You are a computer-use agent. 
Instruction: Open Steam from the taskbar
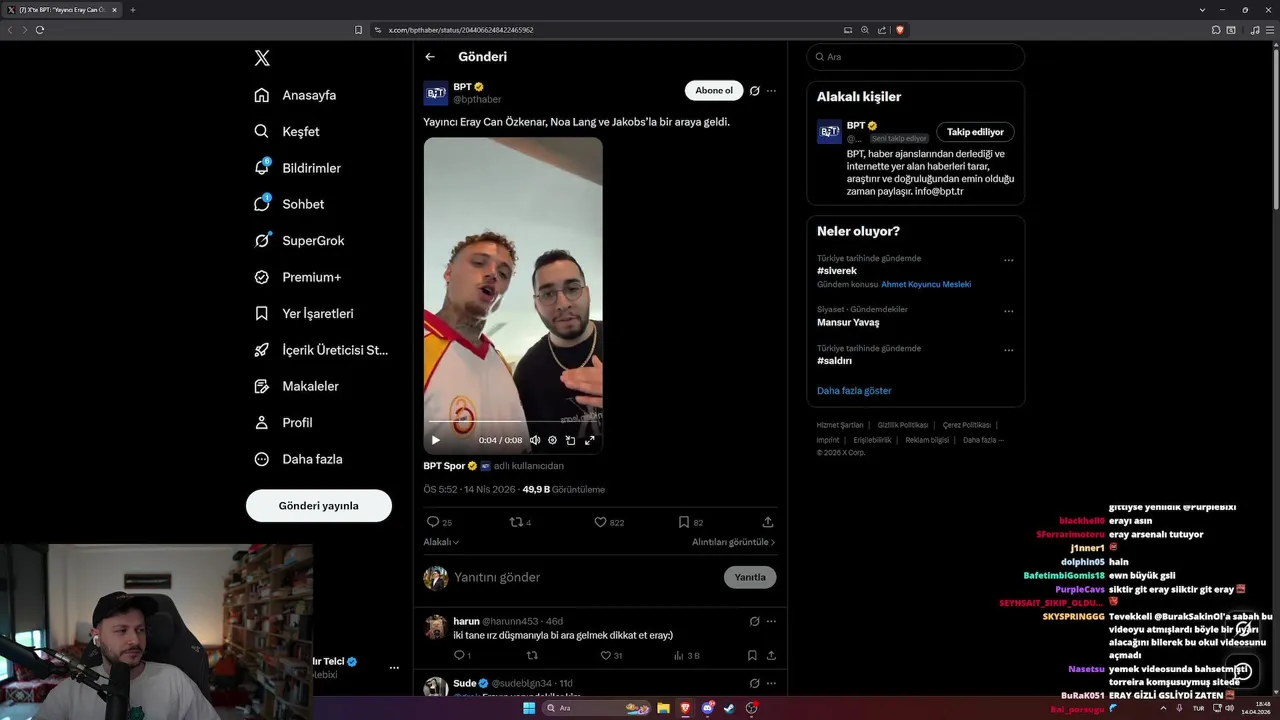(729, 708)
